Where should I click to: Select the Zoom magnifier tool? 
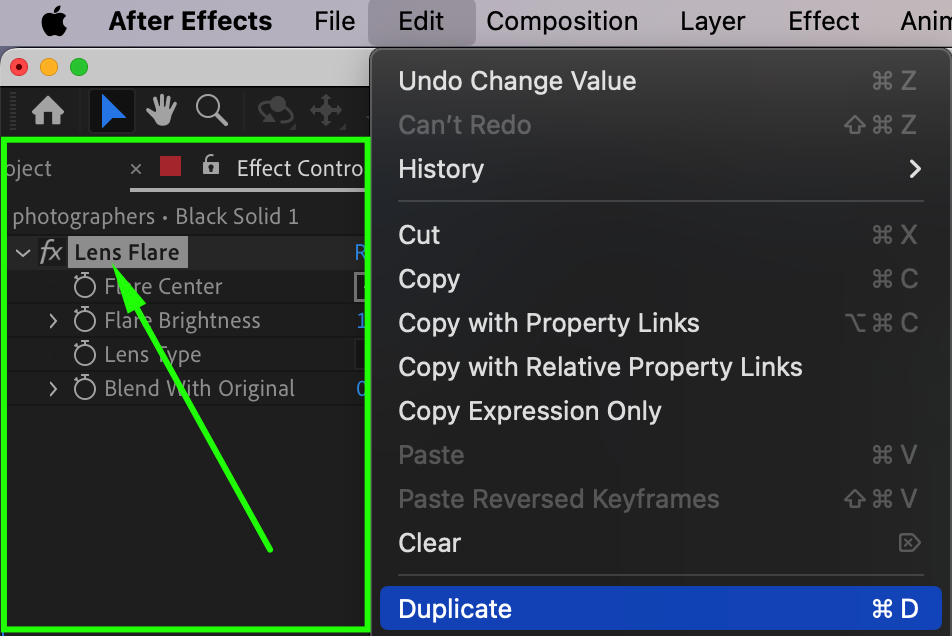pyautogui.click(x=211, y=111)
